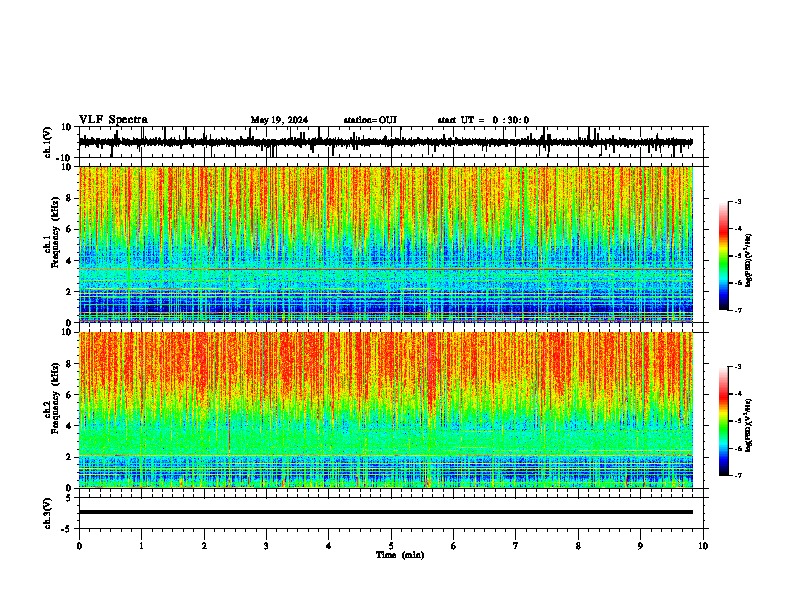Click the "-7" label below ch.2 color bar

pyautogui.click(x=737, y=476)
